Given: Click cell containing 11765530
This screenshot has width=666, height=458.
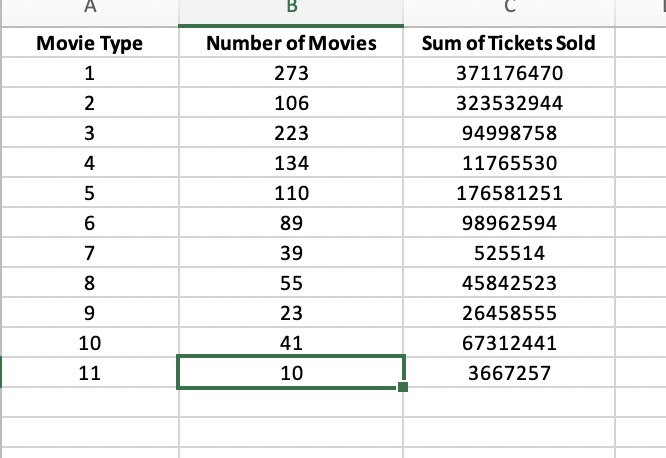Looking at the screenshot, I should click(509, 163).
